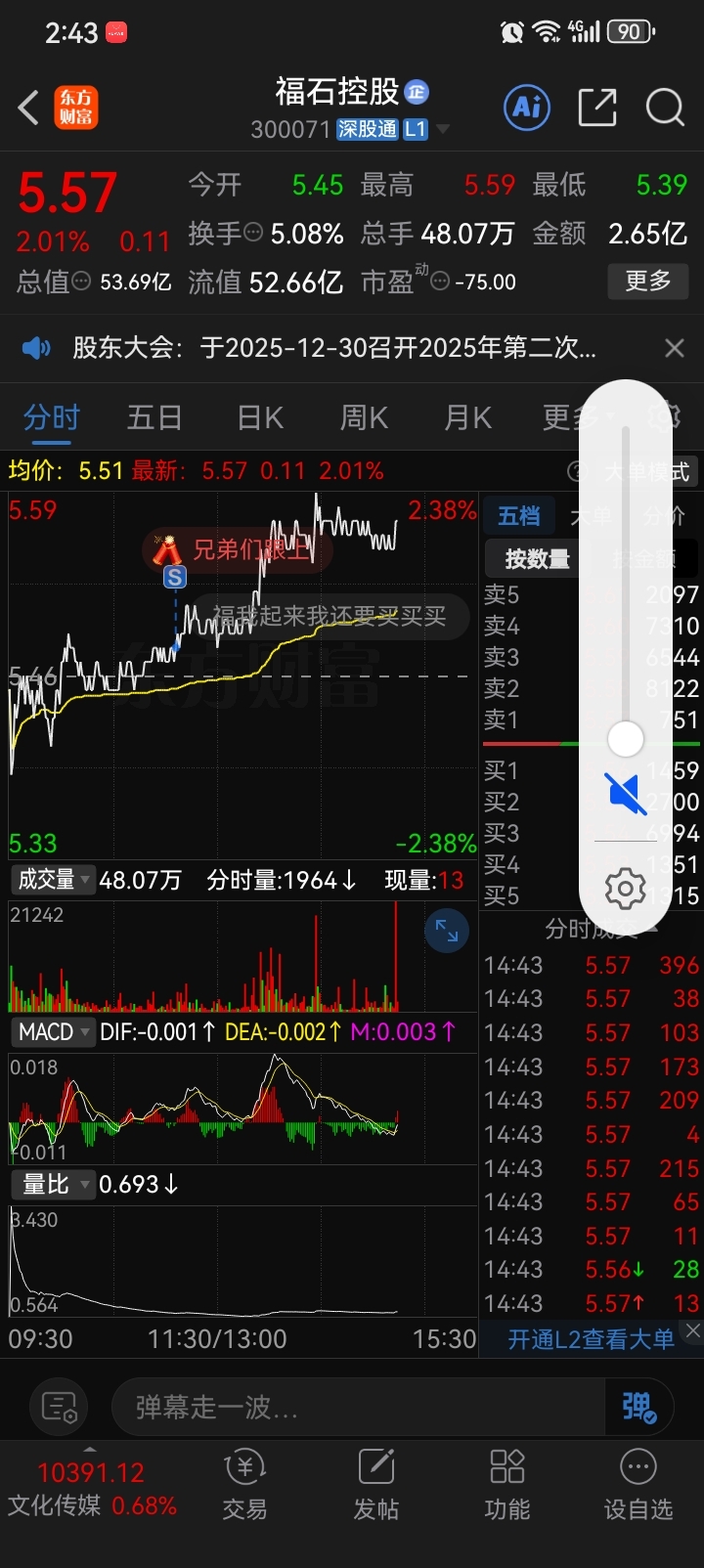Open 发帖 post icon
Screen dimensions: 704x1568
[375, 1486]
